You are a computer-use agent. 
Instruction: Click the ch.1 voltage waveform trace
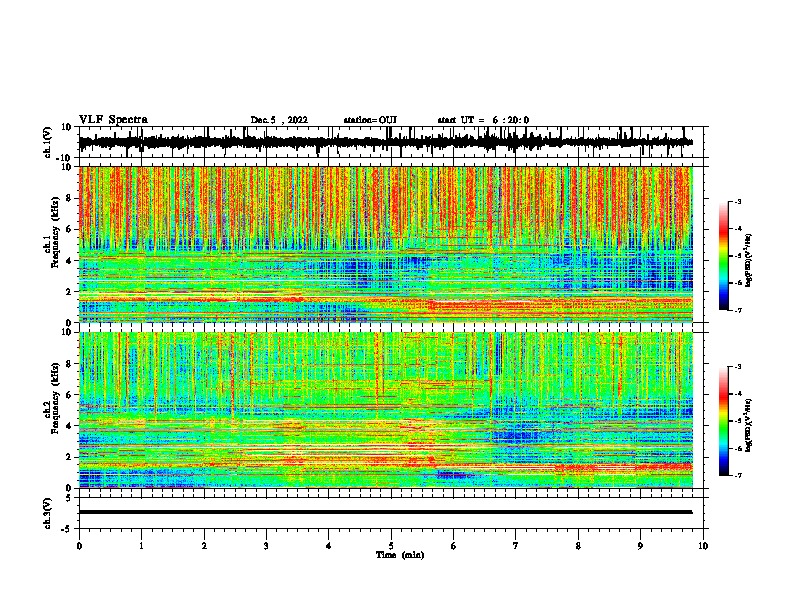385,142
